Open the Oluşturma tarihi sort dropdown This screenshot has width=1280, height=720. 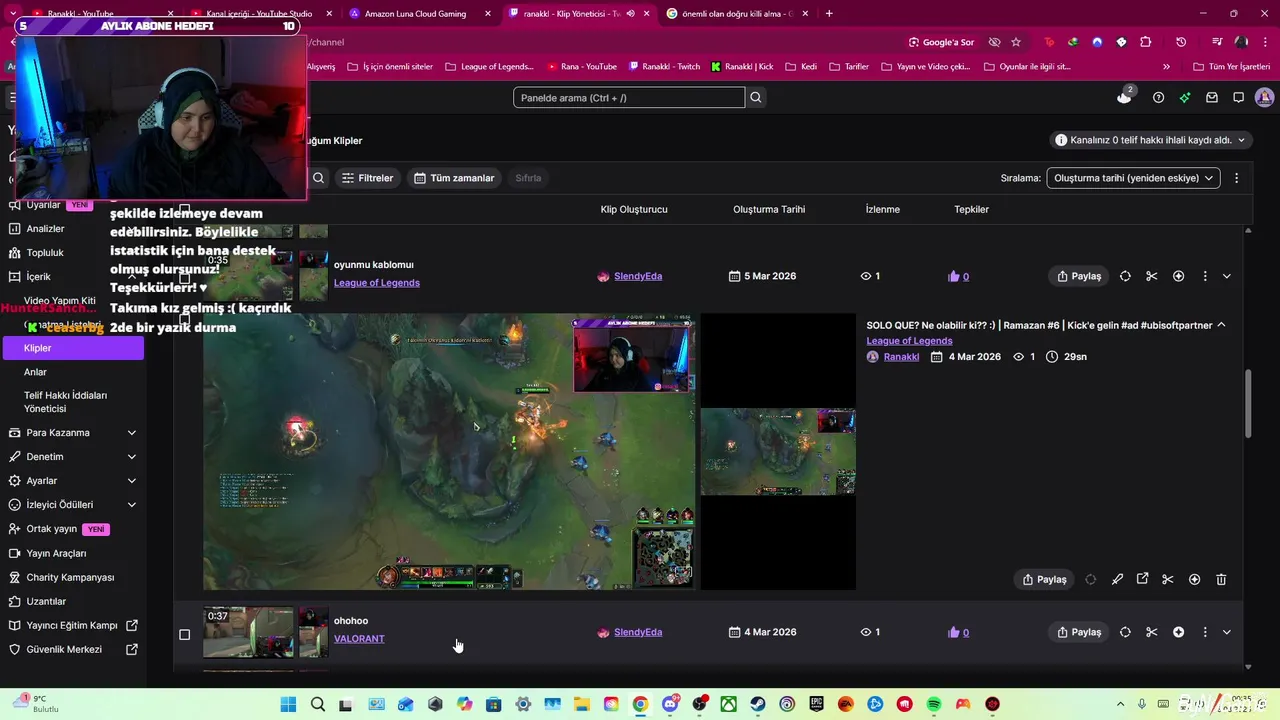1133,178
